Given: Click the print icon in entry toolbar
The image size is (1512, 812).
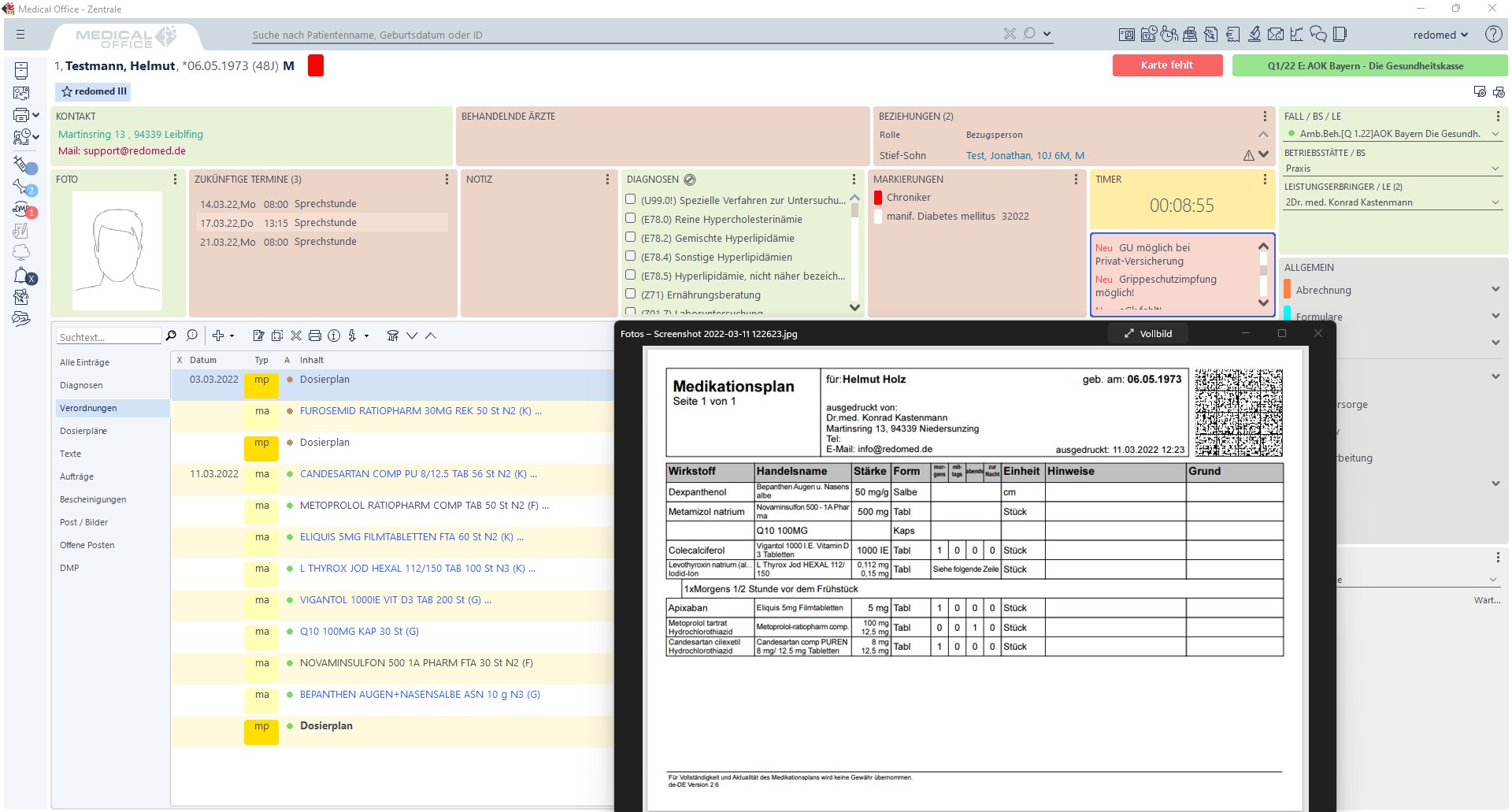Looking at the screenshot, I should [315, 336].
